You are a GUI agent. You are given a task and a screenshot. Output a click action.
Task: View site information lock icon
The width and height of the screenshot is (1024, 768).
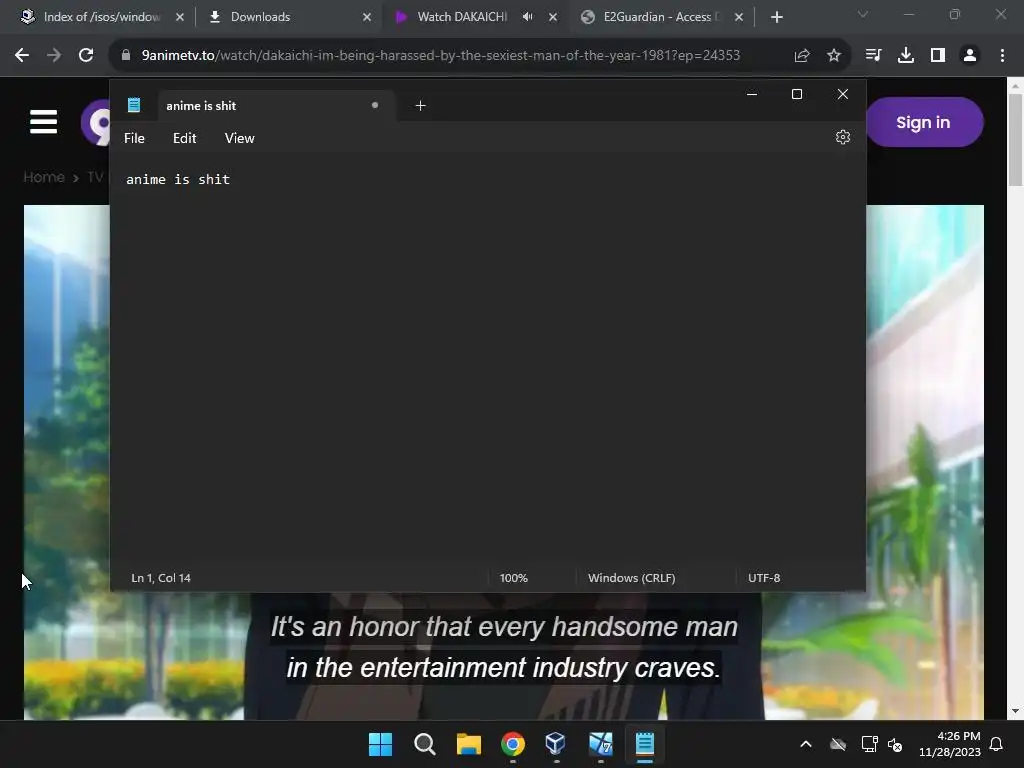click(126, 56)
